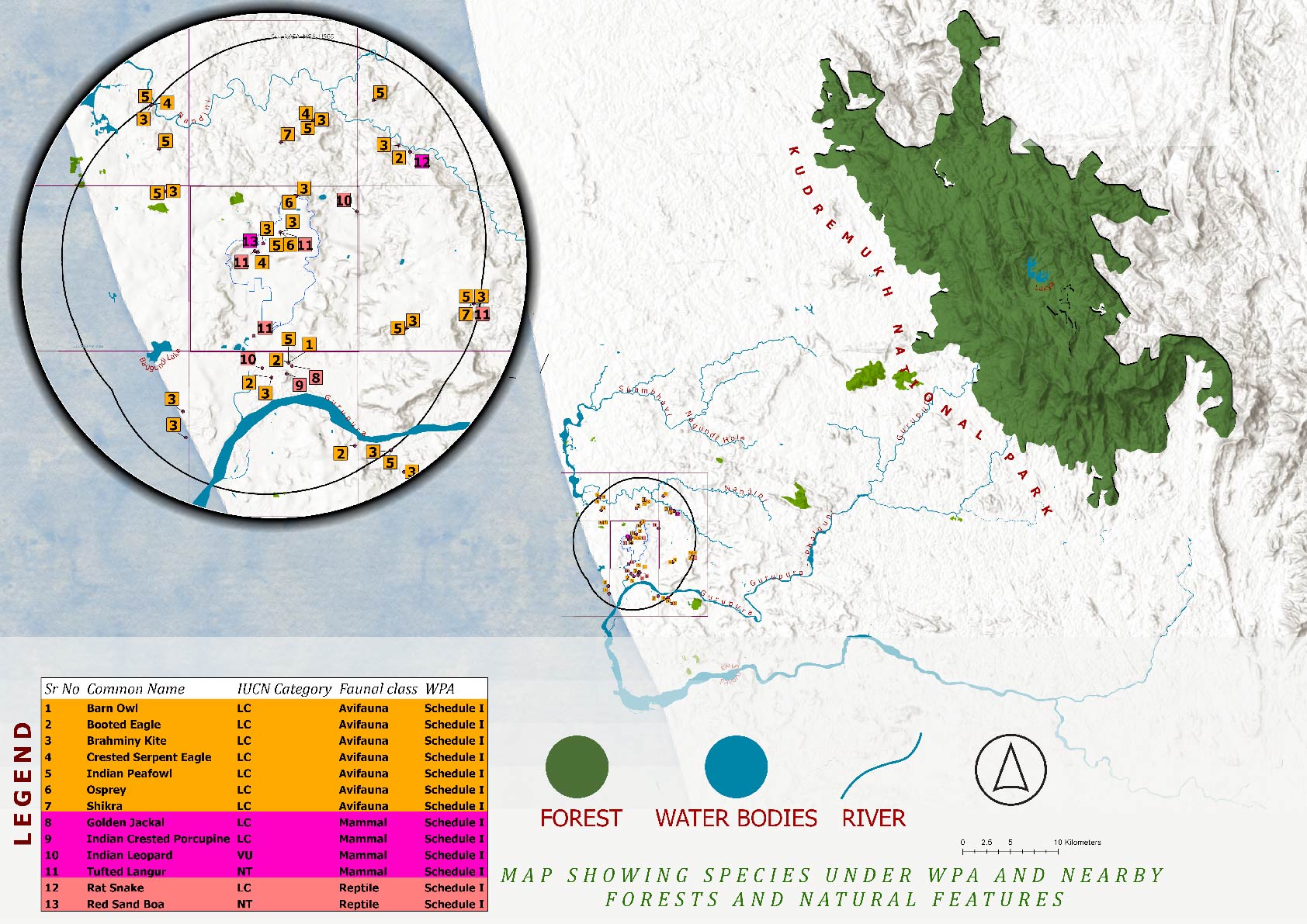Select 'Barn Owl' in the legend table

click(113, 708)
